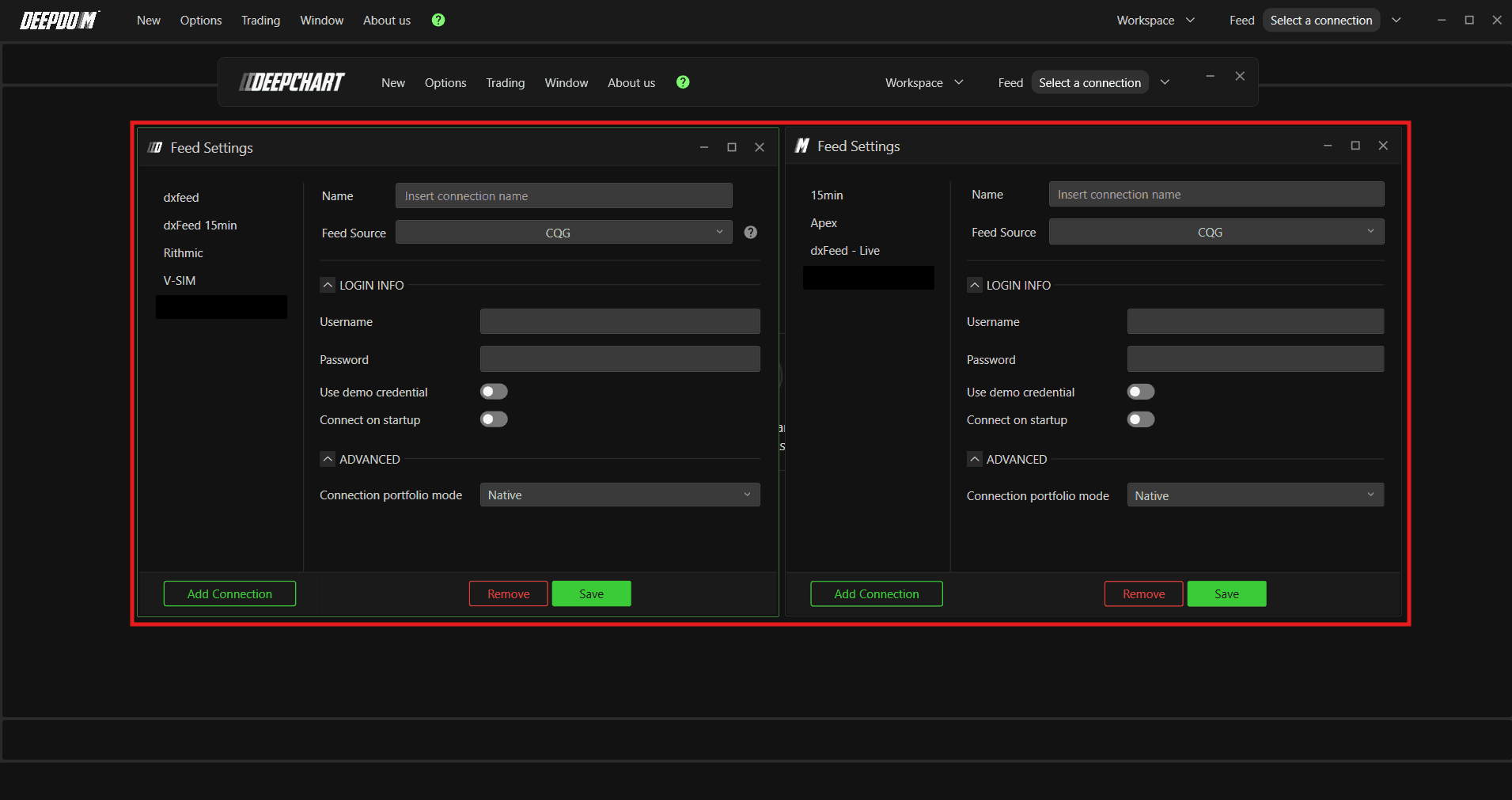Open About us menu in DeepChart window
Screen dimensions: 1512x800
coord(631,82)
